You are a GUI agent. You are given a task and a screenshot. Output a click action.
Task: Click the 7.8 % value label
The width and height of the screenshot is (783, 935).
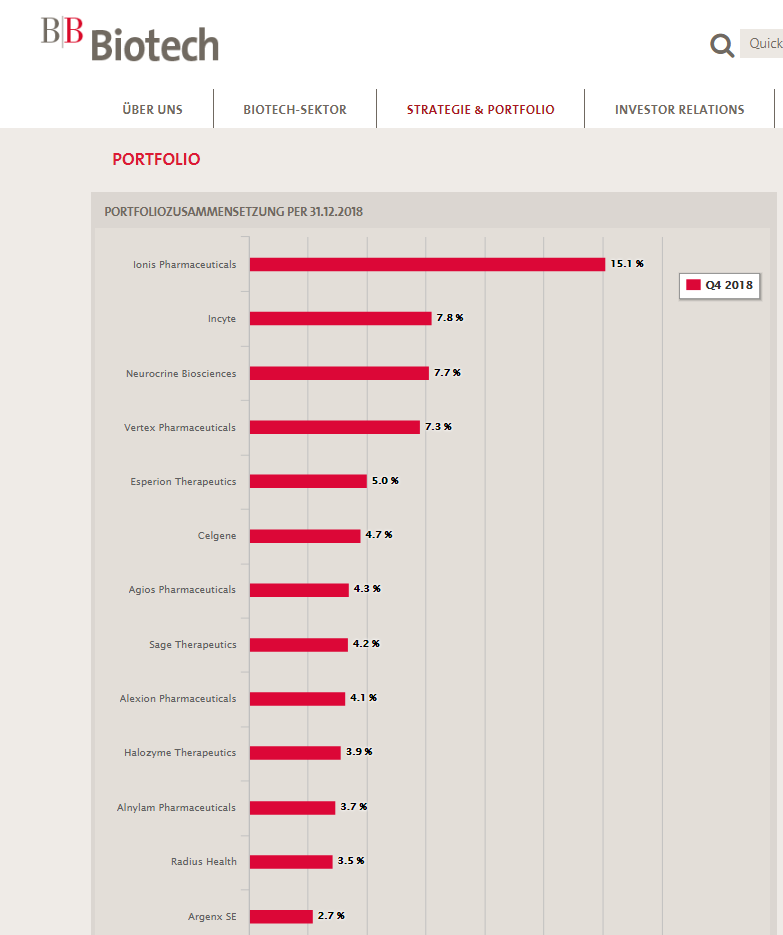click(450, 318)
